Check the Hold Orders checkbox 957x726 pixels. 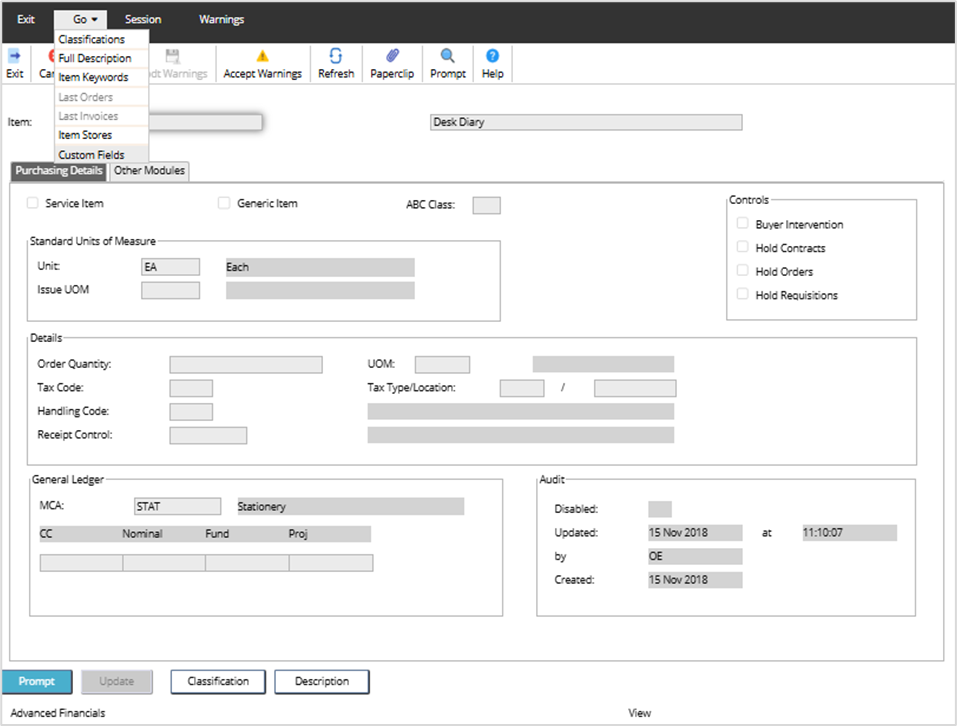(742, 271)
